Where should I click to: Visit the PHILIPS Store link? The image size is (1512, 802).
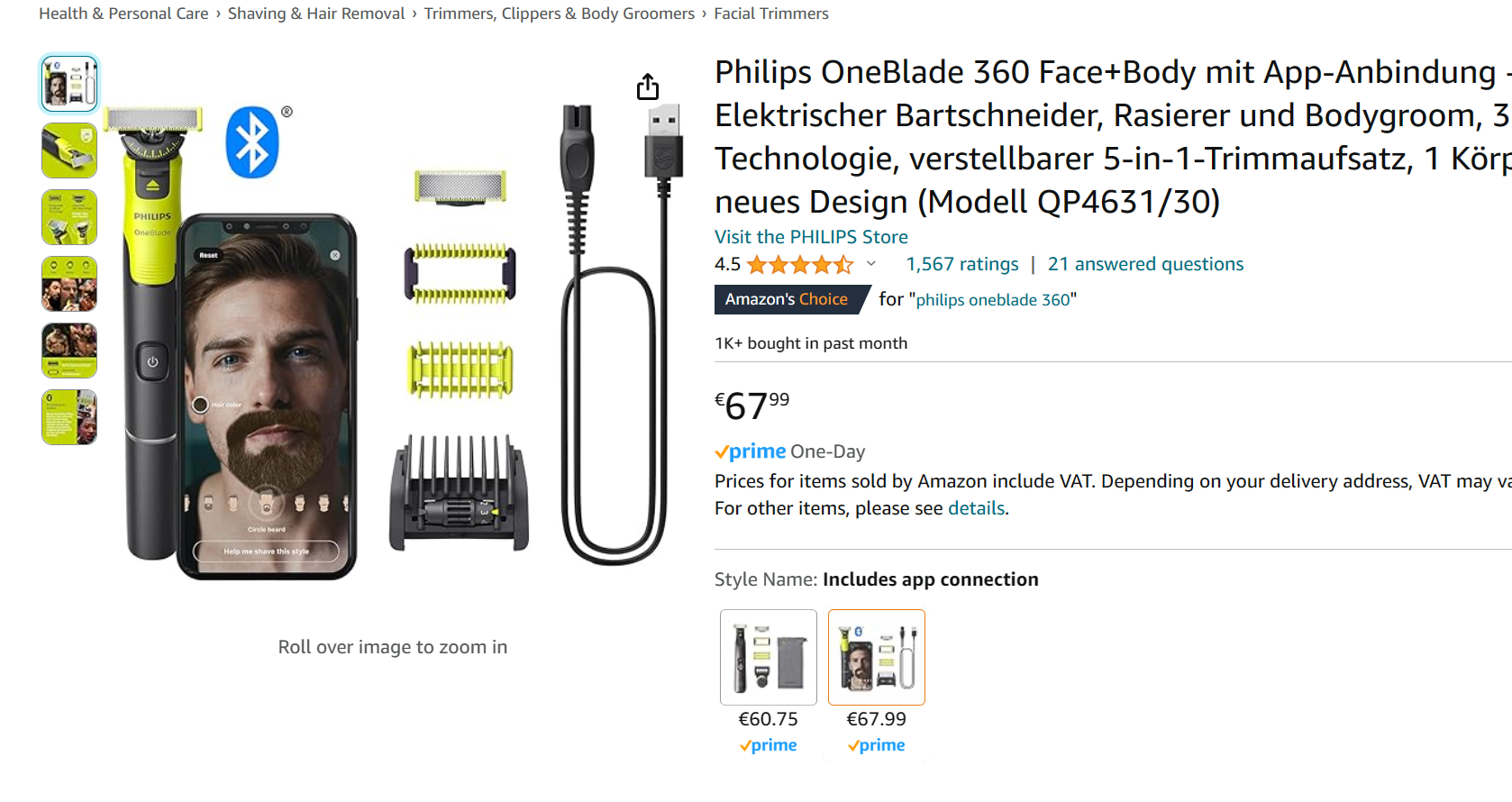(811, 237)
